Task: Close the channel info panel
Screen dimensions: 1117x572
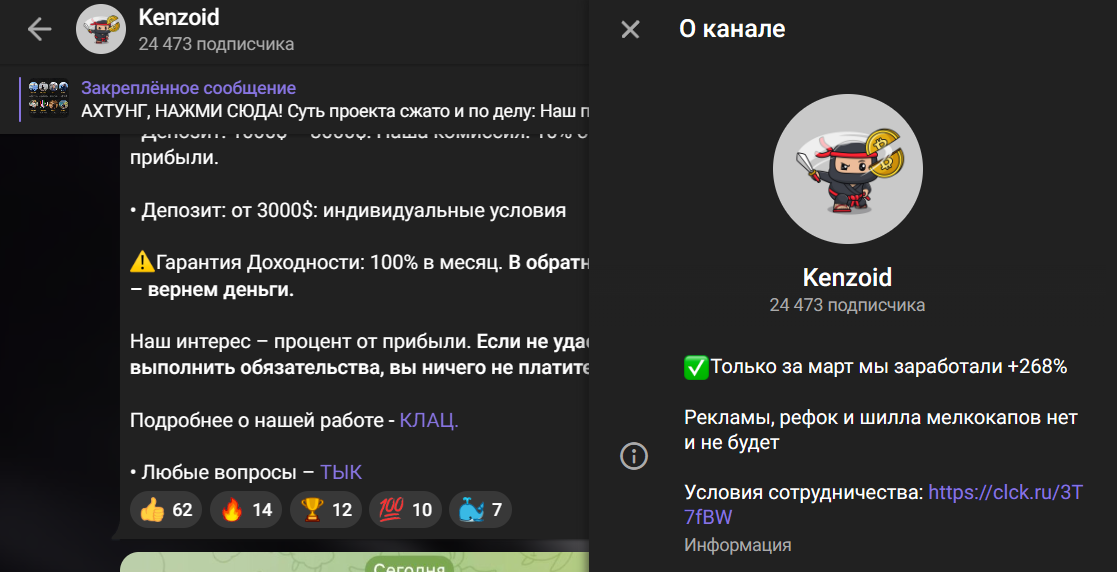Action: coord(630,29)
